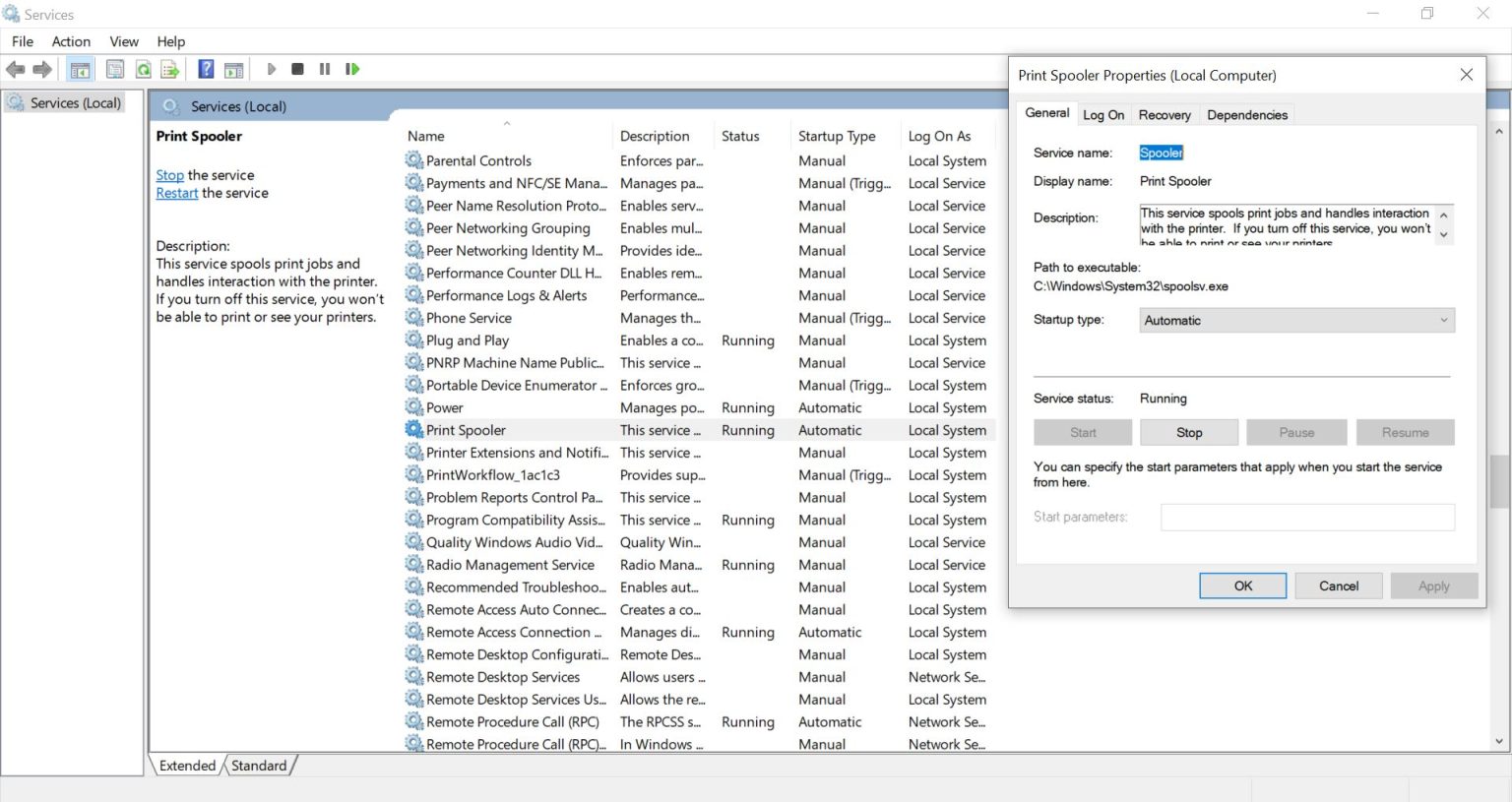Click the Export List toolbar icon
Screen dimensions: 1512x802
(170, 69)
